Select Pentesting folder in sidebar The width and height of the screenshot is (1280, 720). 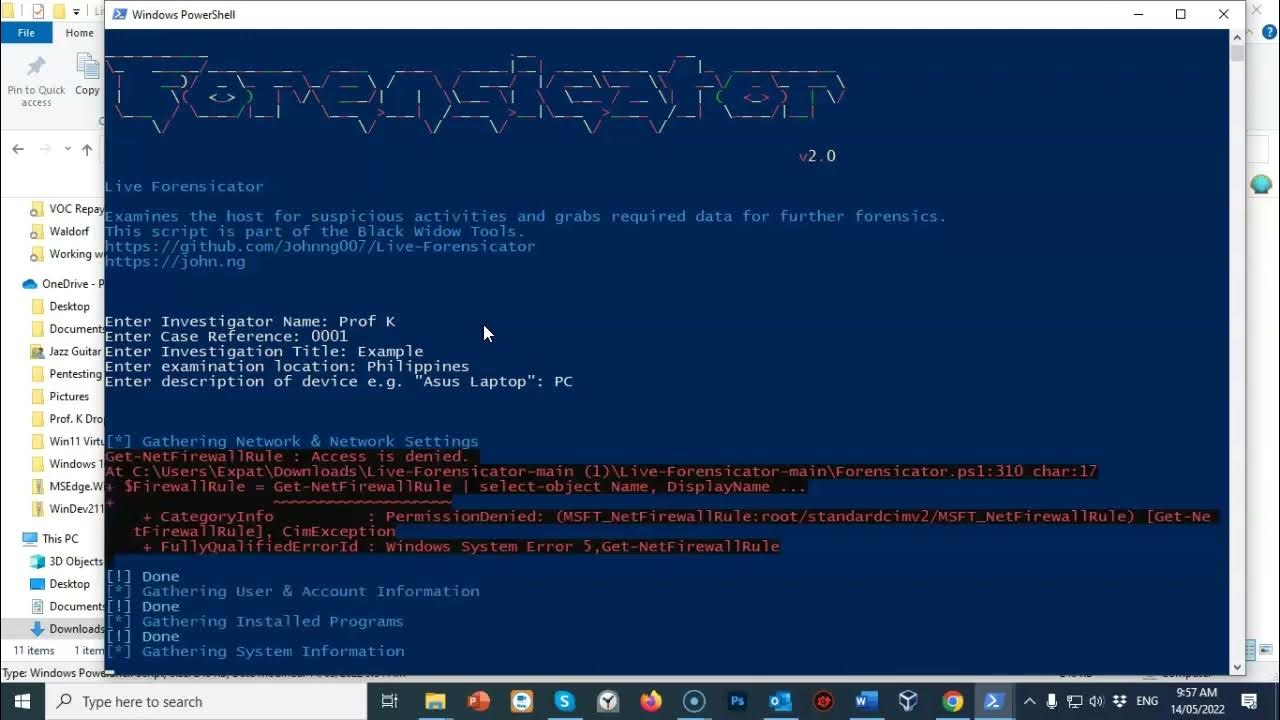tap(67, 373)
